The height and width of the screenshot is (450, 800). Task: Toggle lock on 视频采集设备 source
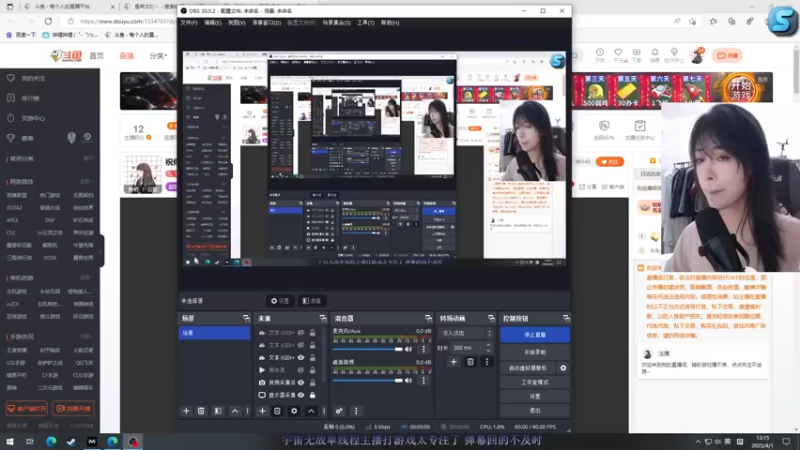coord(312,383)
